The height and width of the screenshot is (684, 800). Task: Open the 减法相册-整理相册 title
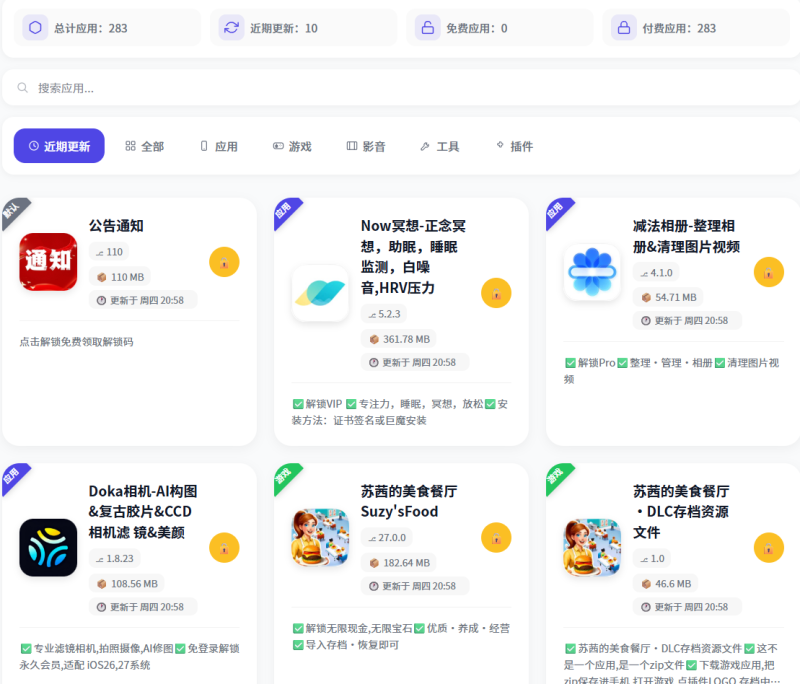[686, 236]
